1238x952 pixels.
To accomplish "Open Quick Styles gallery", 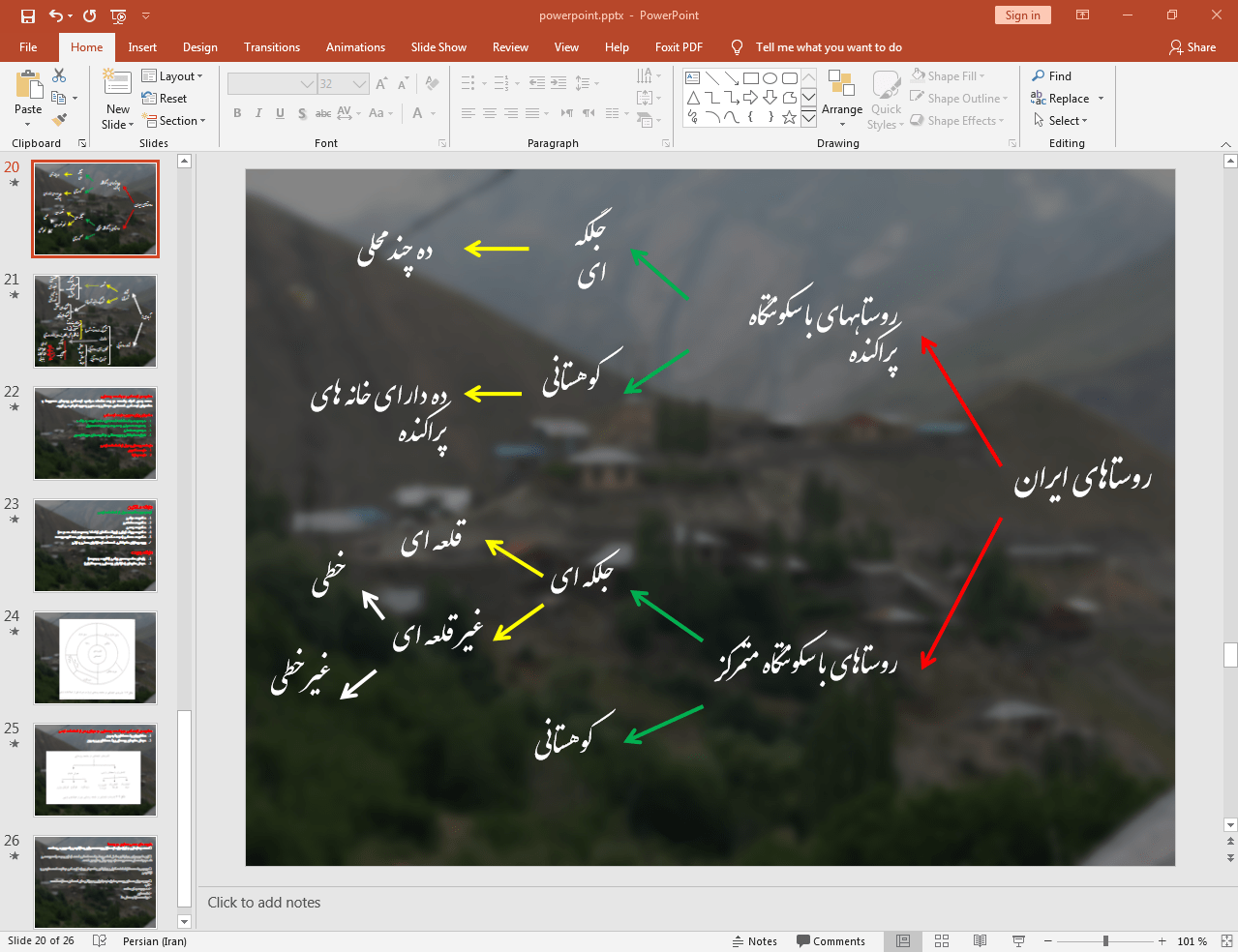I will (886, 99).
